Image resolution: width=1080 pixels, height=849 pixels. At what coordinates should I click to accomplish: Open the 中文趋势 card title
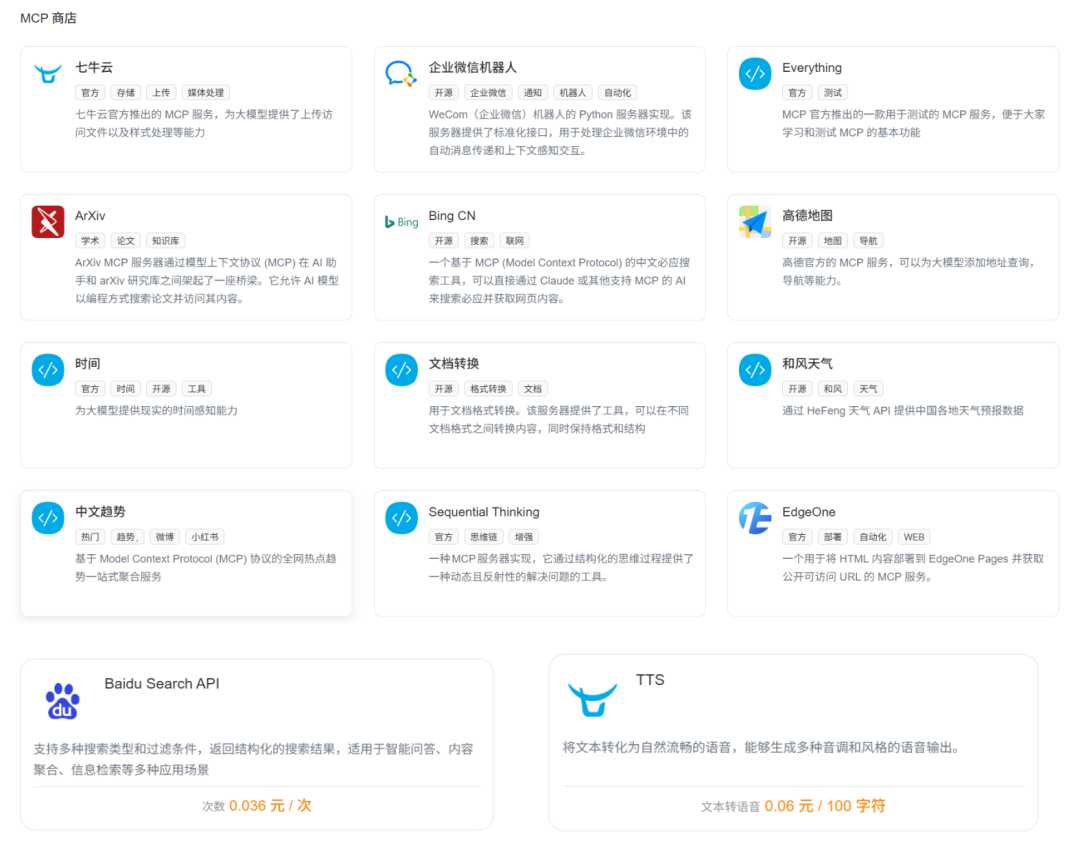101,512
